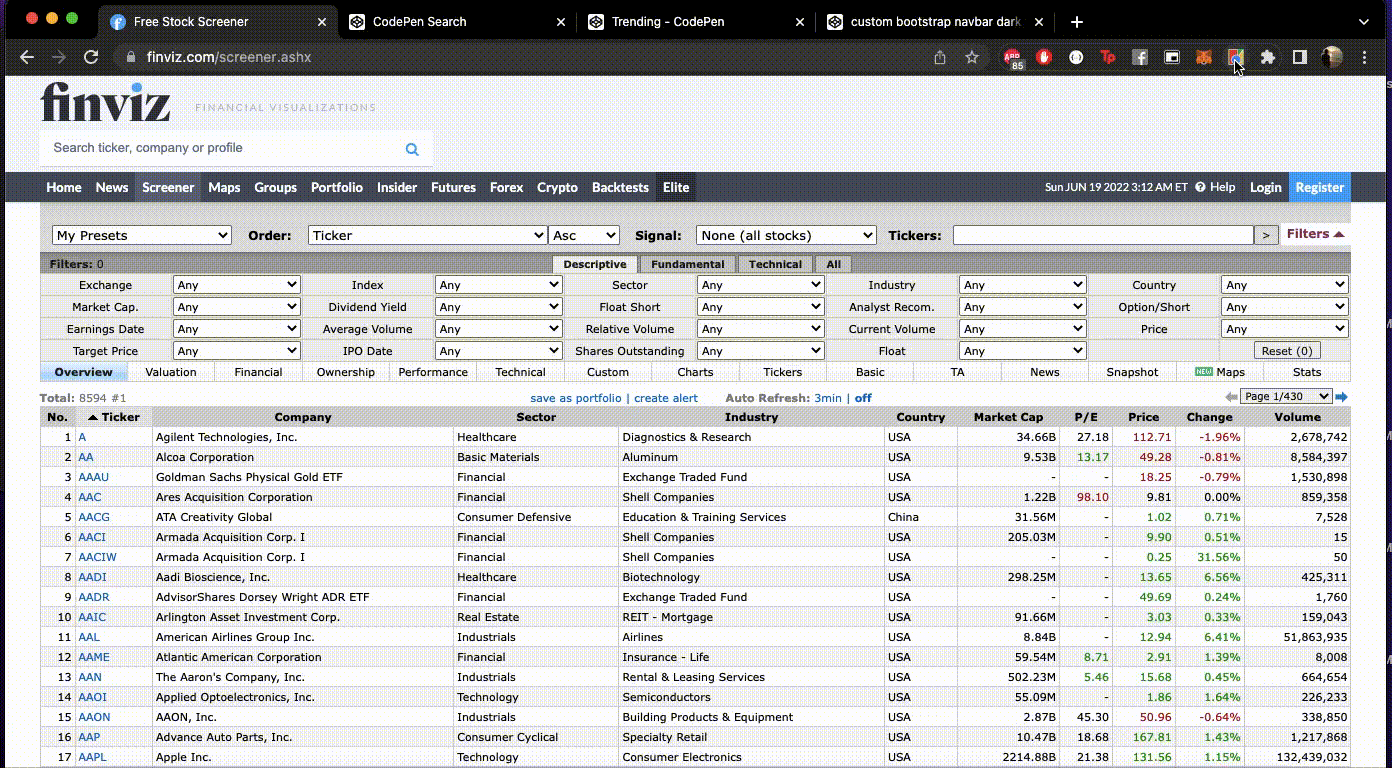Open a new tab with the plus icon
The width and height of the screenshot is (1392, 768).
click(x=1076, y=21)
